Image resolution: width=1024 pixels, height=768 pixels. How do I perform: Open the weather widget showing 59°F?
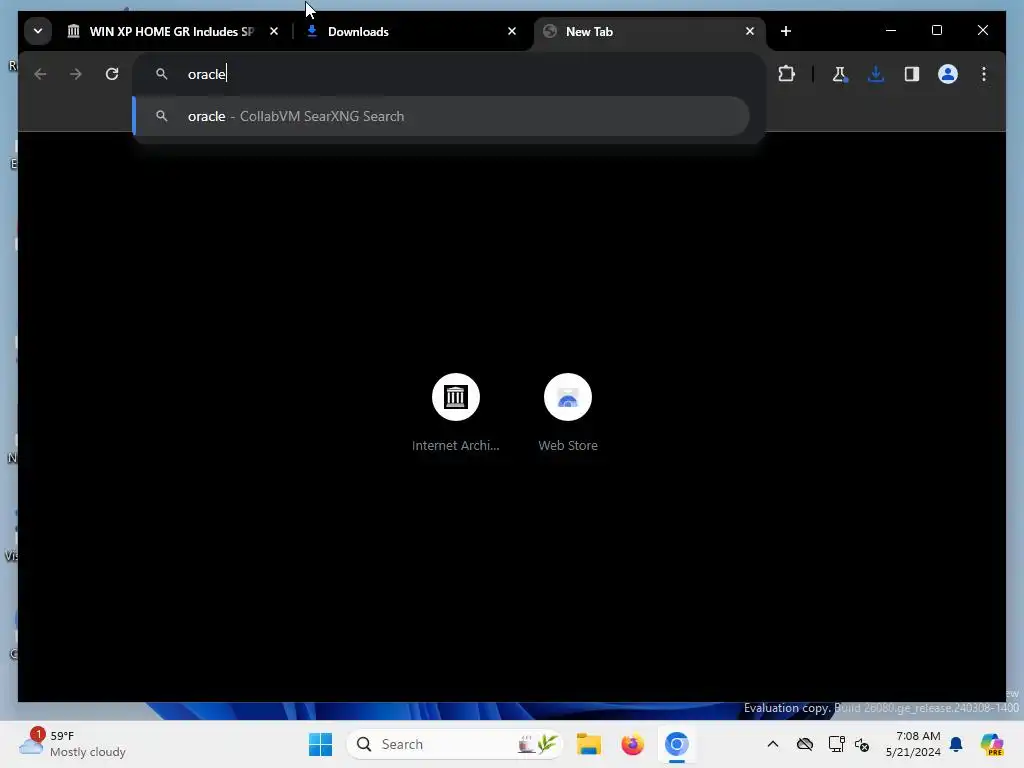click(72, 744)
